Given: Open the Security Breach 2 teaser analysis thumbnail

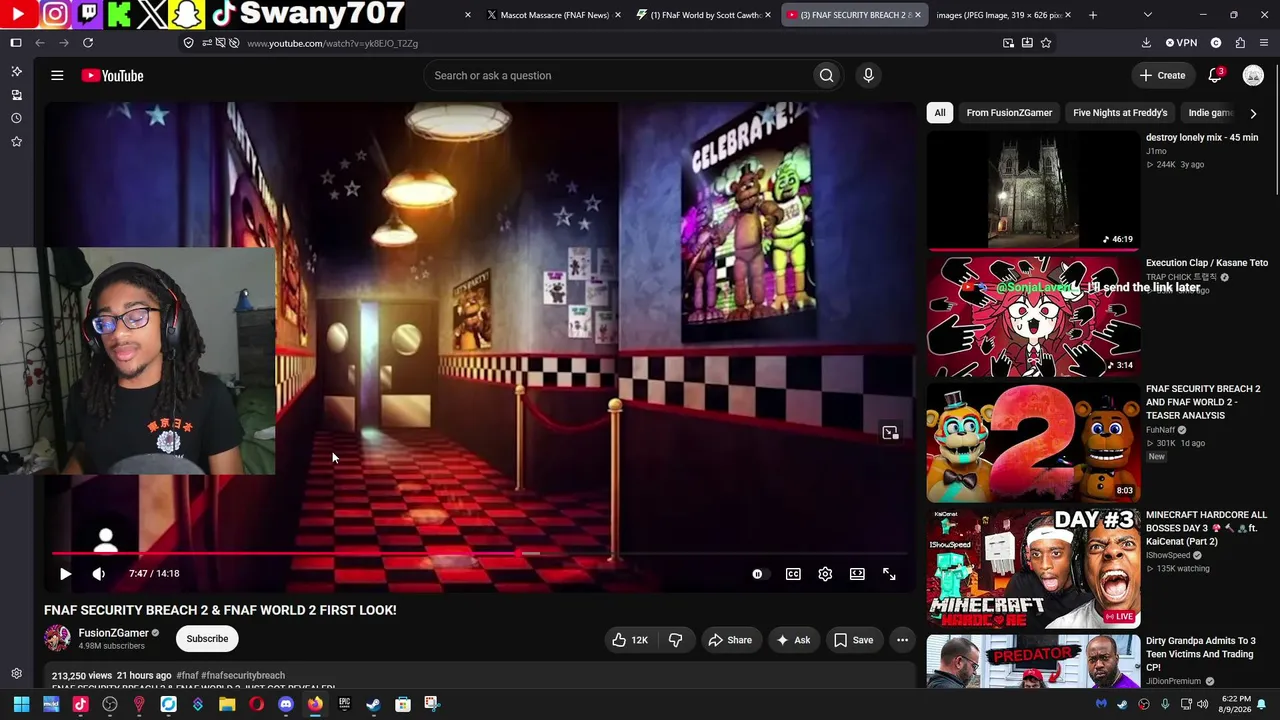Looking at the screenshot, I should click(x=1033, y=442).
